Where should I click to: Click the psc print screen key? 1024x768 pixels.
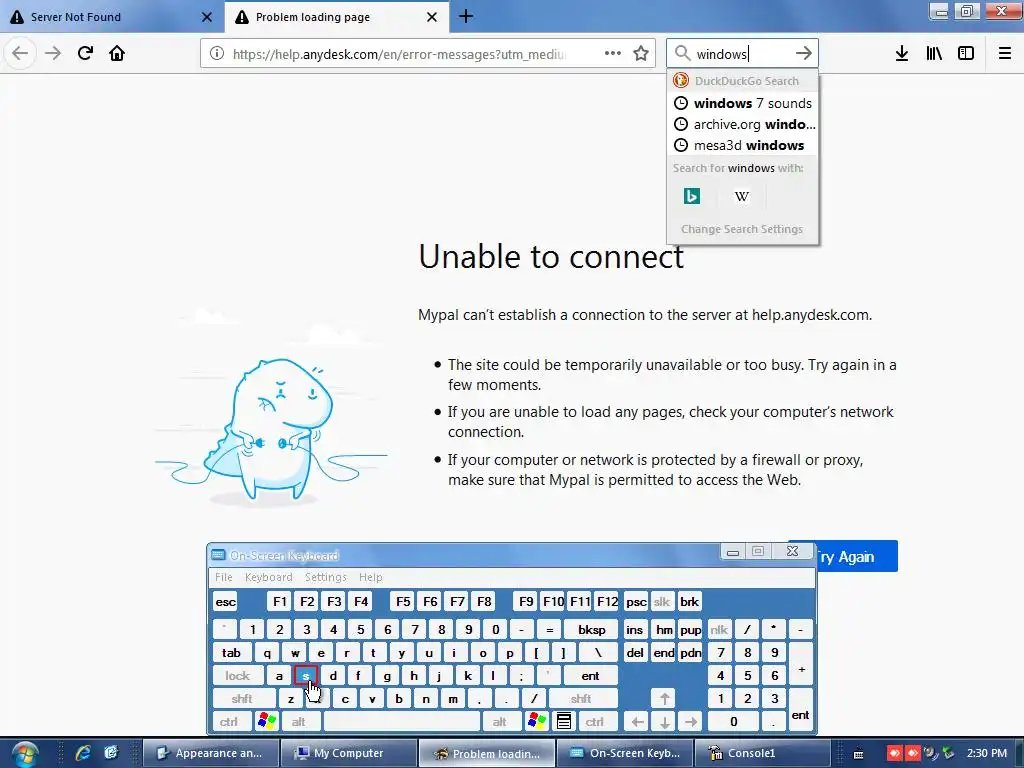point(636,601)
